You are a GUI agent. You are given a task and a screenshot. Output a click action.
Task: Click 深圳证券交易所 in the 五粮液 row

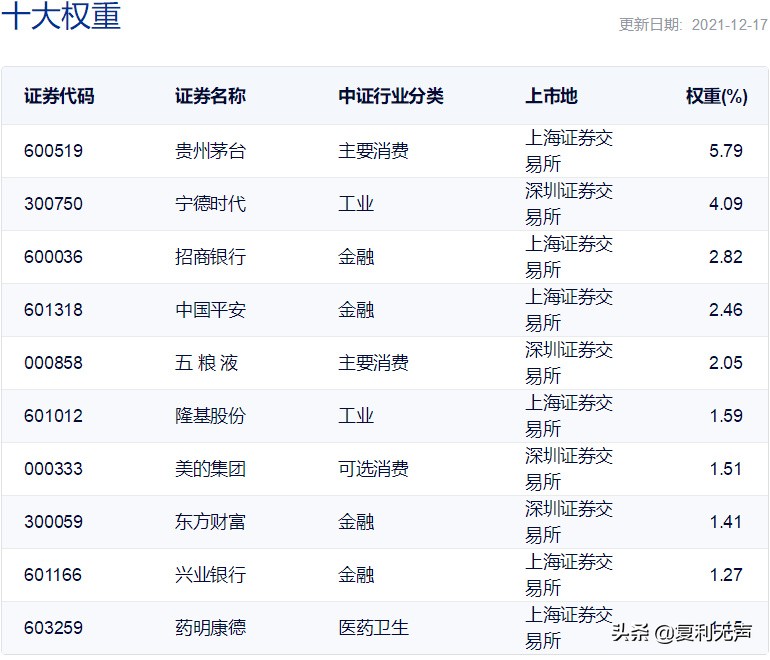[569, 363]
